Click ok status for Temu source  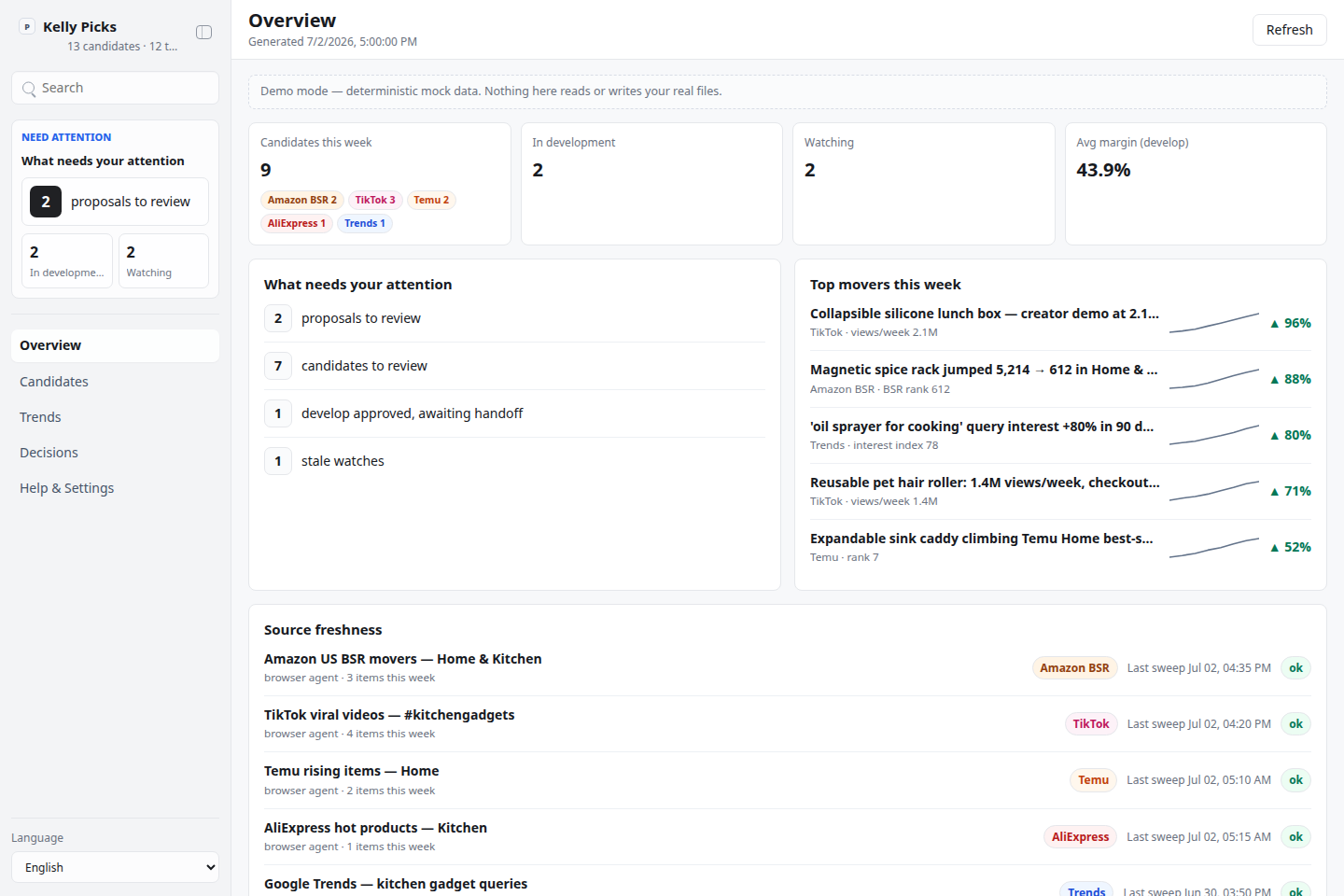coord(1295,780)
